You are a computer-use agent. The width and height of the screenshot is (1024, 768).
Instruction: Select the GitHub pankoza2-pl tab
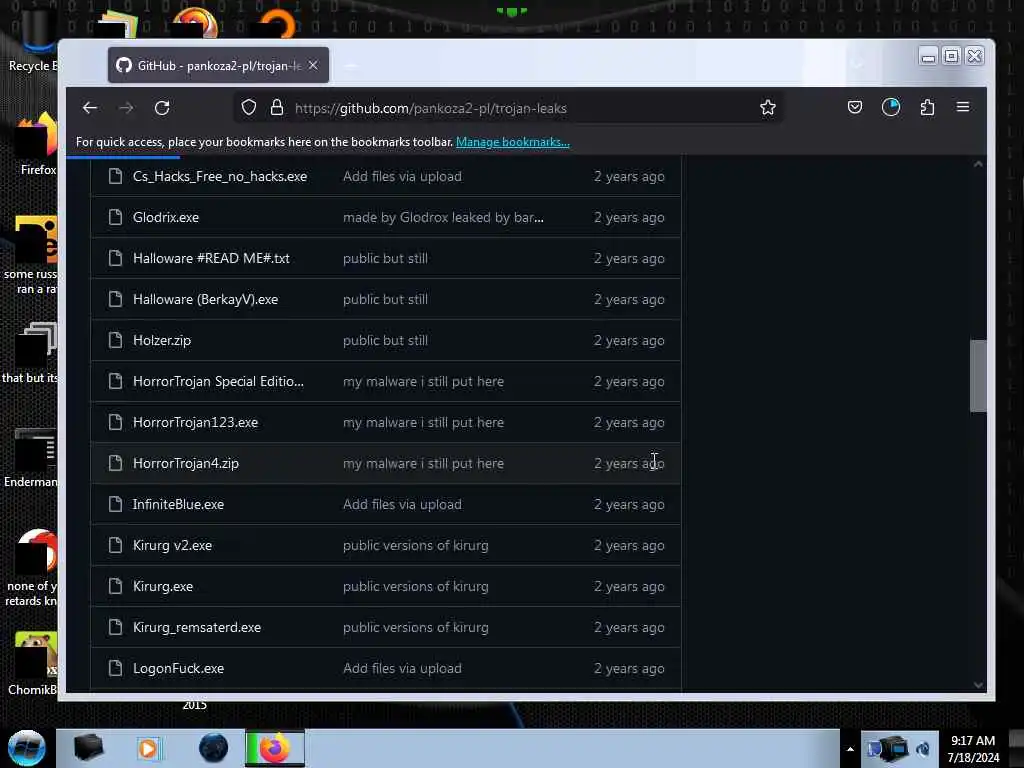218,65
